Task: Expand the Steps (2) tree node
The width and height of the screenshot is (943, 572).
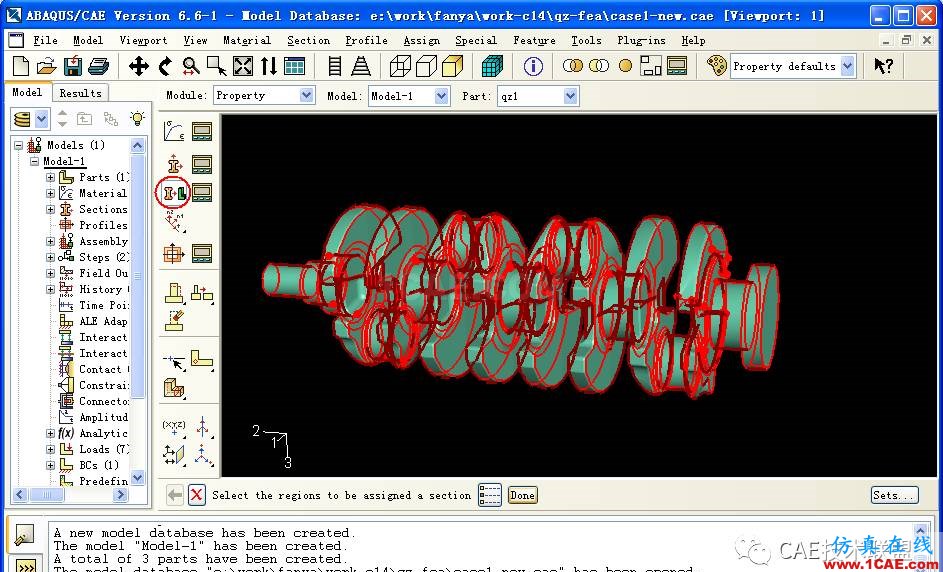Action: click(51, 257)
